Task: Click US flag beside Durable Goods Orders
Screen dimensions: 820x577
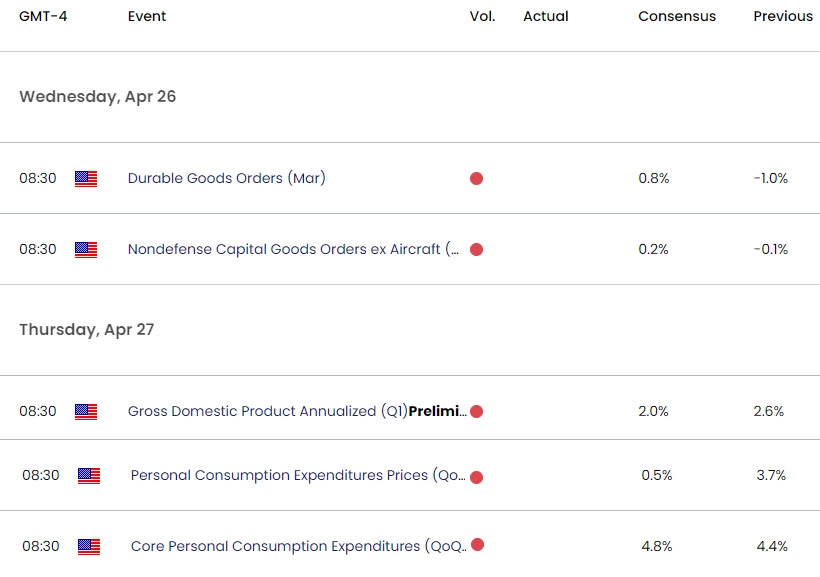Action: [86, 179]
